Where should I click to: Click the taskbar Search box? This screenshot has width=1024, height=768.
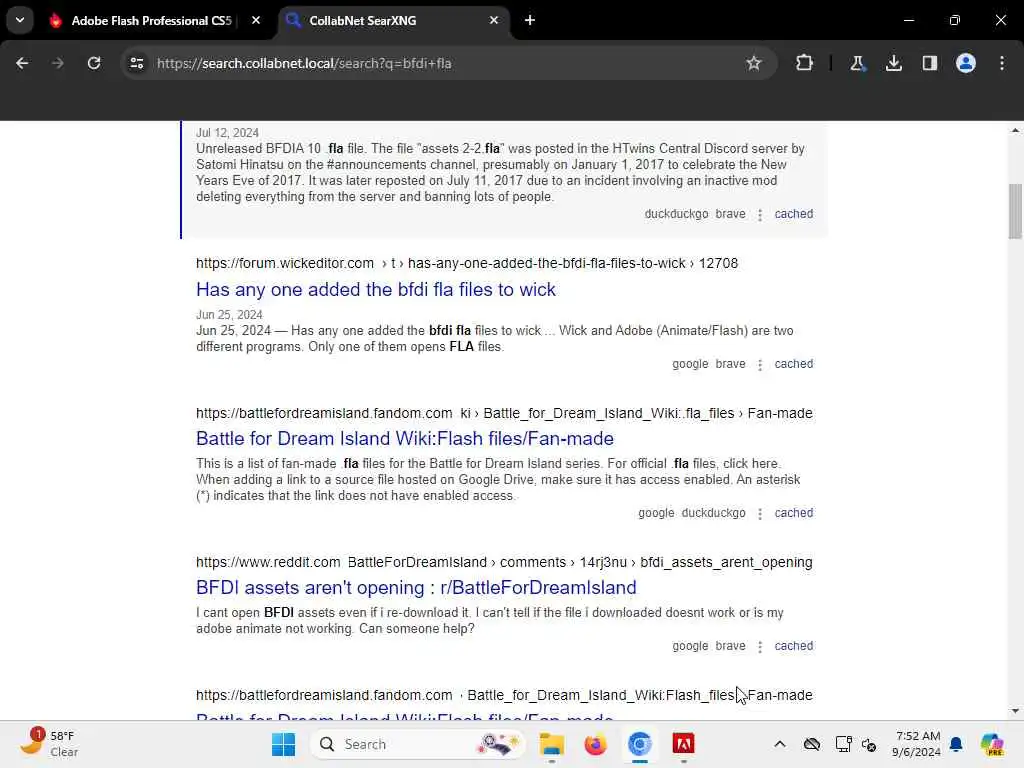(x=417, y=744)
